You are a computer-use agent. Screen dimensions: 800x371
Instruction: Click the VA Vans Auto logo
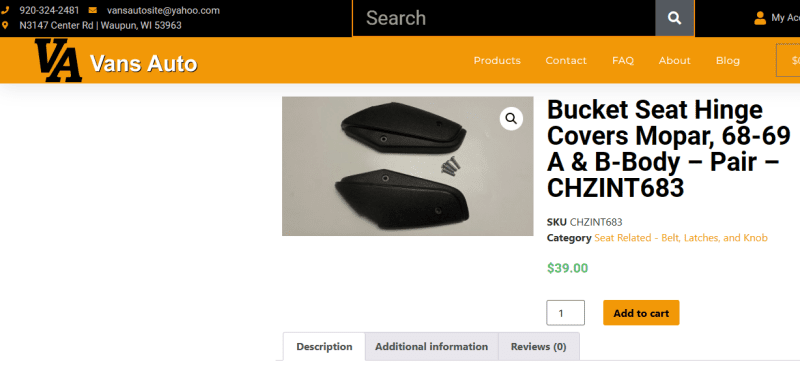tap(116, 61)
